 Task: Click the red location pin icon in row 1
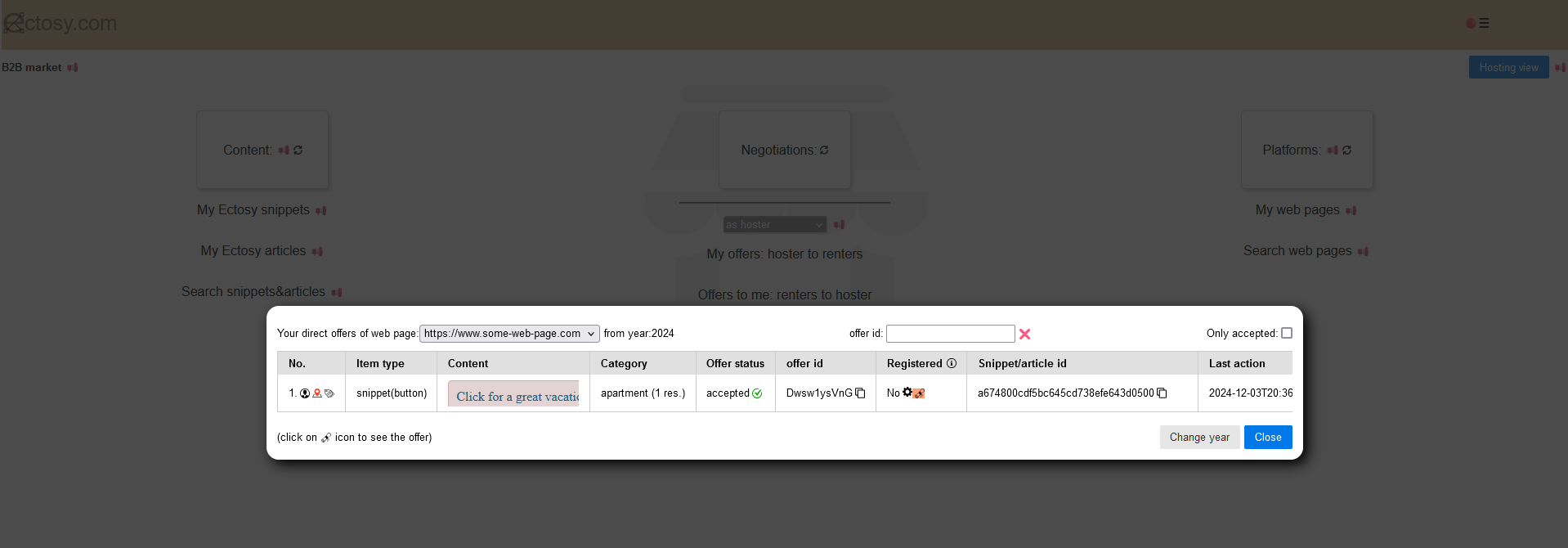point(317,393)
